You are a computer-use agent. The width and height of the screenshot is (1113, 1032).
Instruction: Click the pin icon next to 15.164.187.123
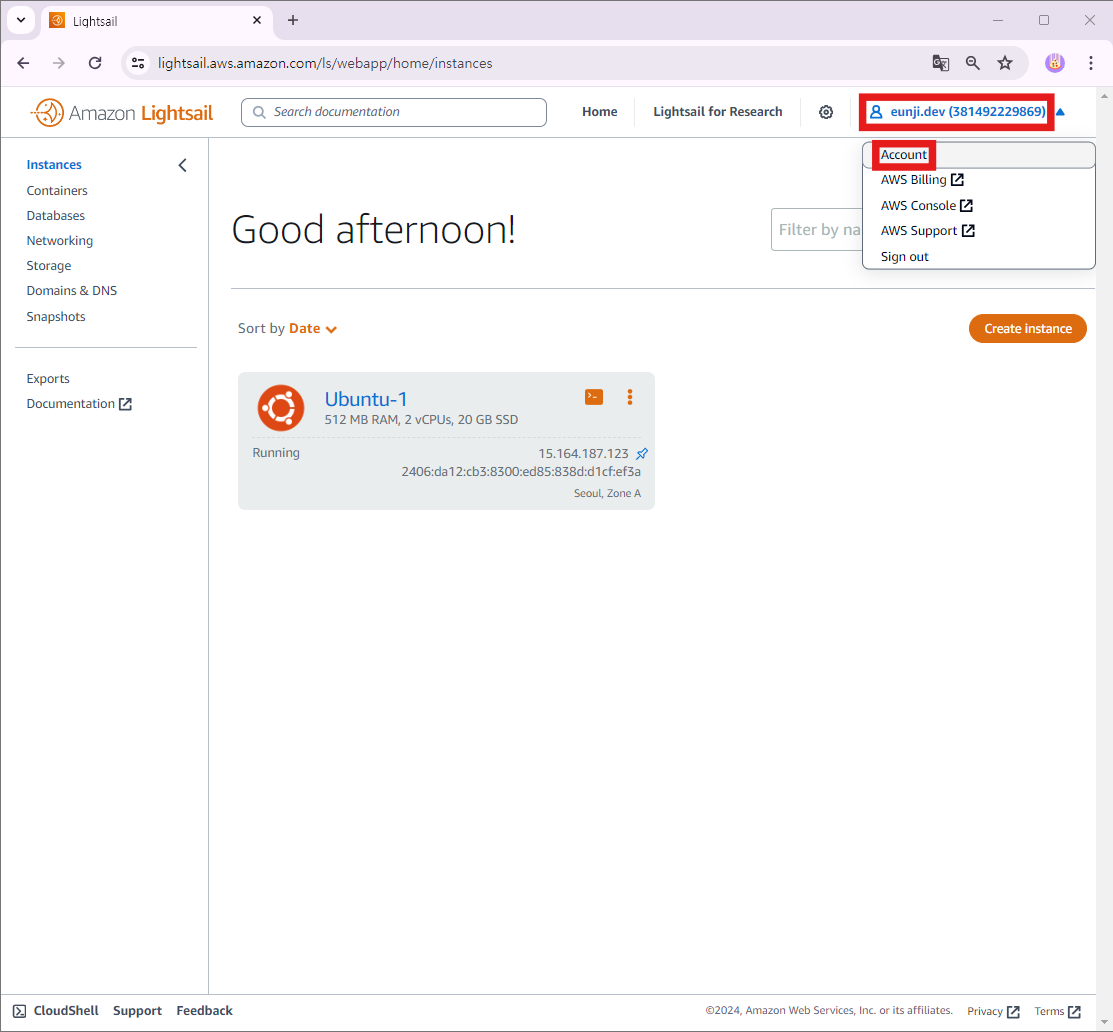tap(642, 454)
